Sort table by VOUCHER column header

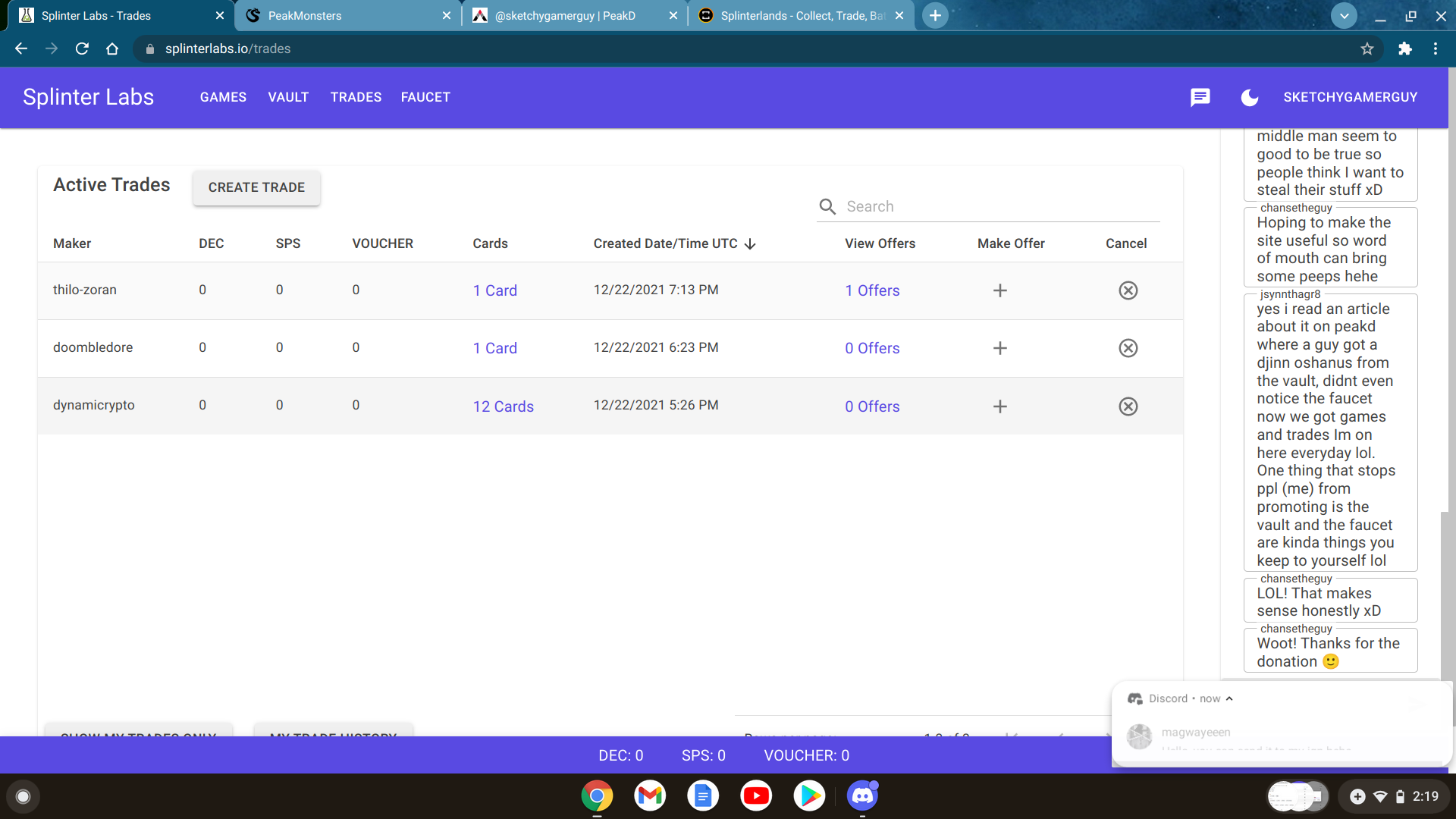coord(382,243)
